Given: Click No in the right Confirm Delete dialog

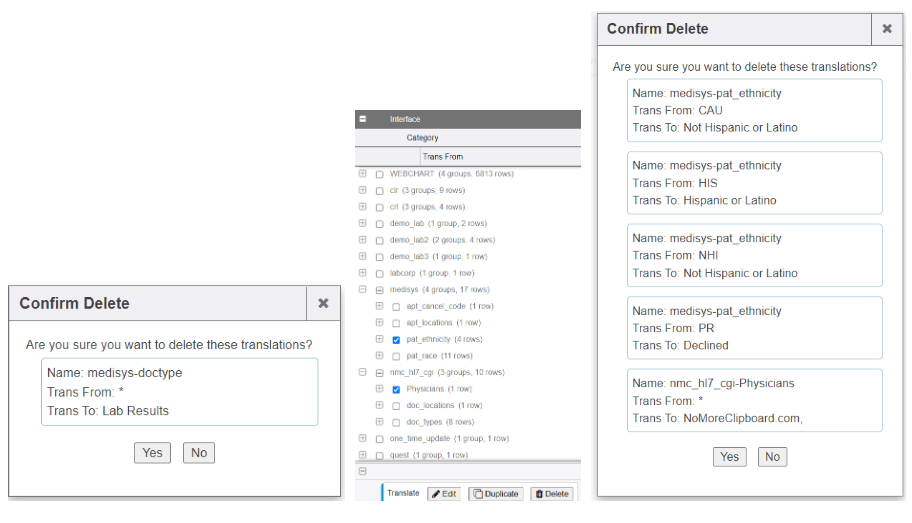Looking at the screenshot, I should click(x=772, y=457).
